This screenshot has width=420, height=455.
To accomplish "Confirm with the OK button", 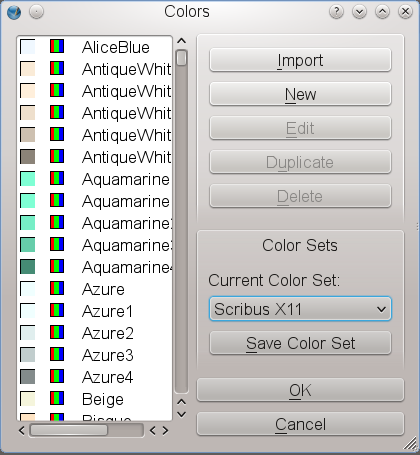I will (300, 390).
